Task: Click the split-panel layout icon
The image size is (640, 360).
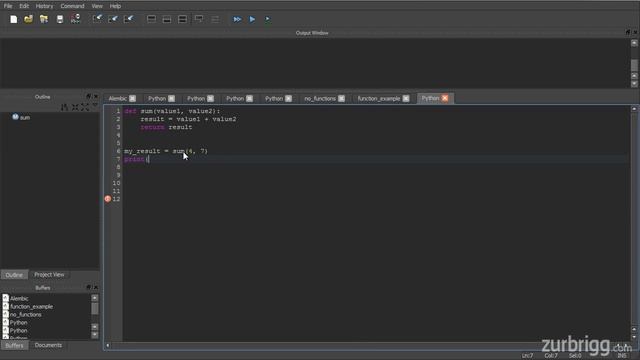Action: click(x=182, y=19)
